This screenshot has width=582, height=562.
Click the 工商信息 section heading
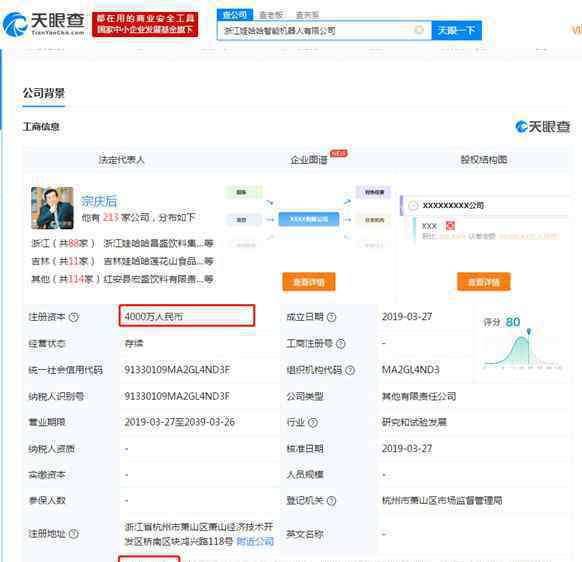point(41,127)
